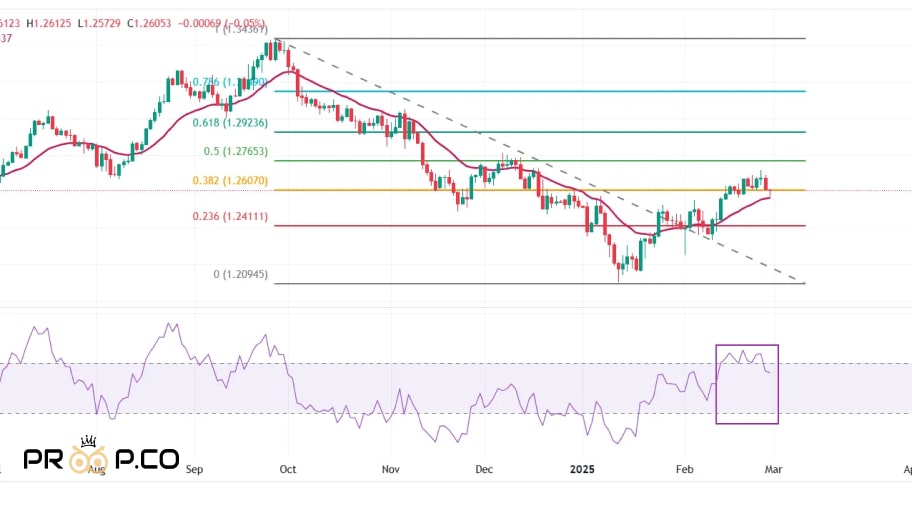912x513 pixels.
Task: Select the RSI upper dashed band line
Action: [456, 364]
